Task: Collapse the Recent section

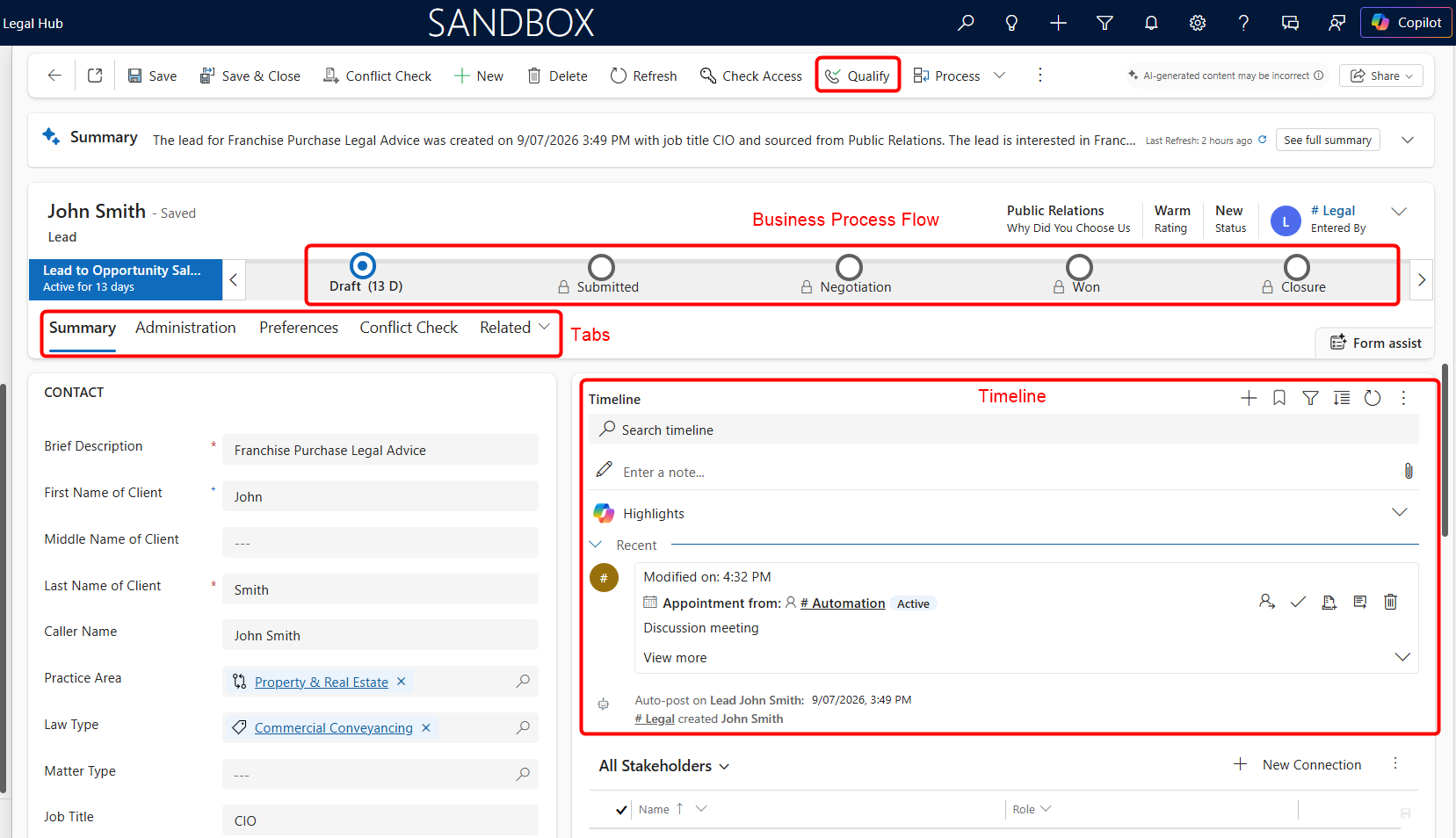Action: point(596,545)
